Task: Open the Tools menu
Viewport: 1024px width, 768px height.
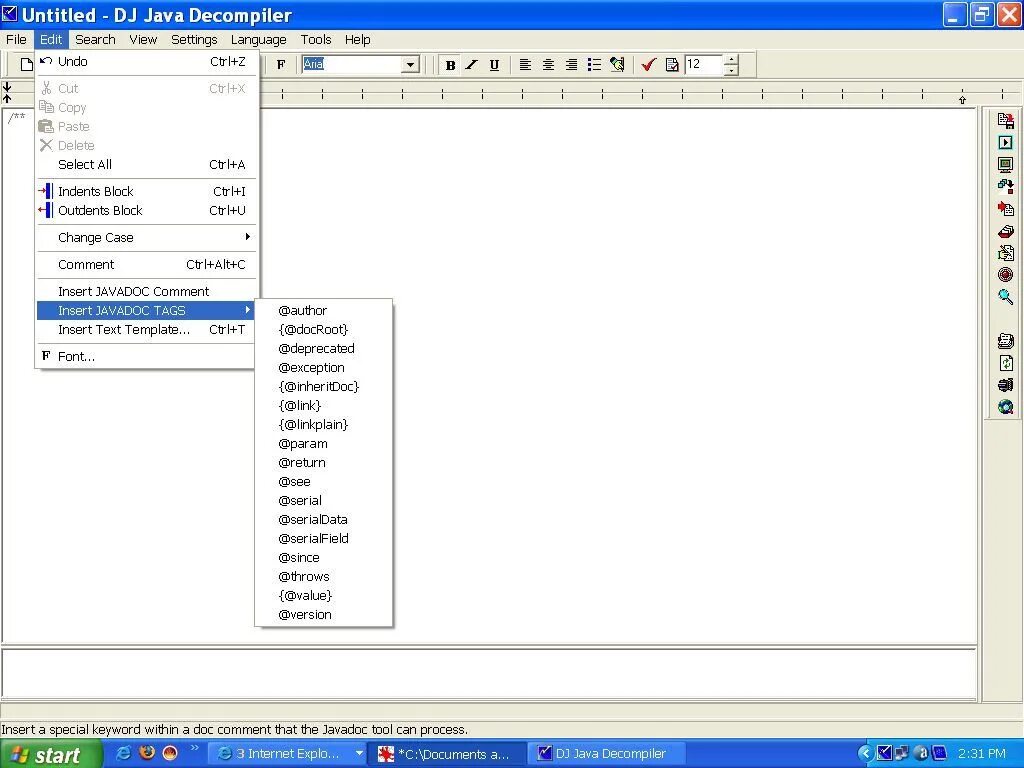Action: pyautogui.click(x=316, y=39)
